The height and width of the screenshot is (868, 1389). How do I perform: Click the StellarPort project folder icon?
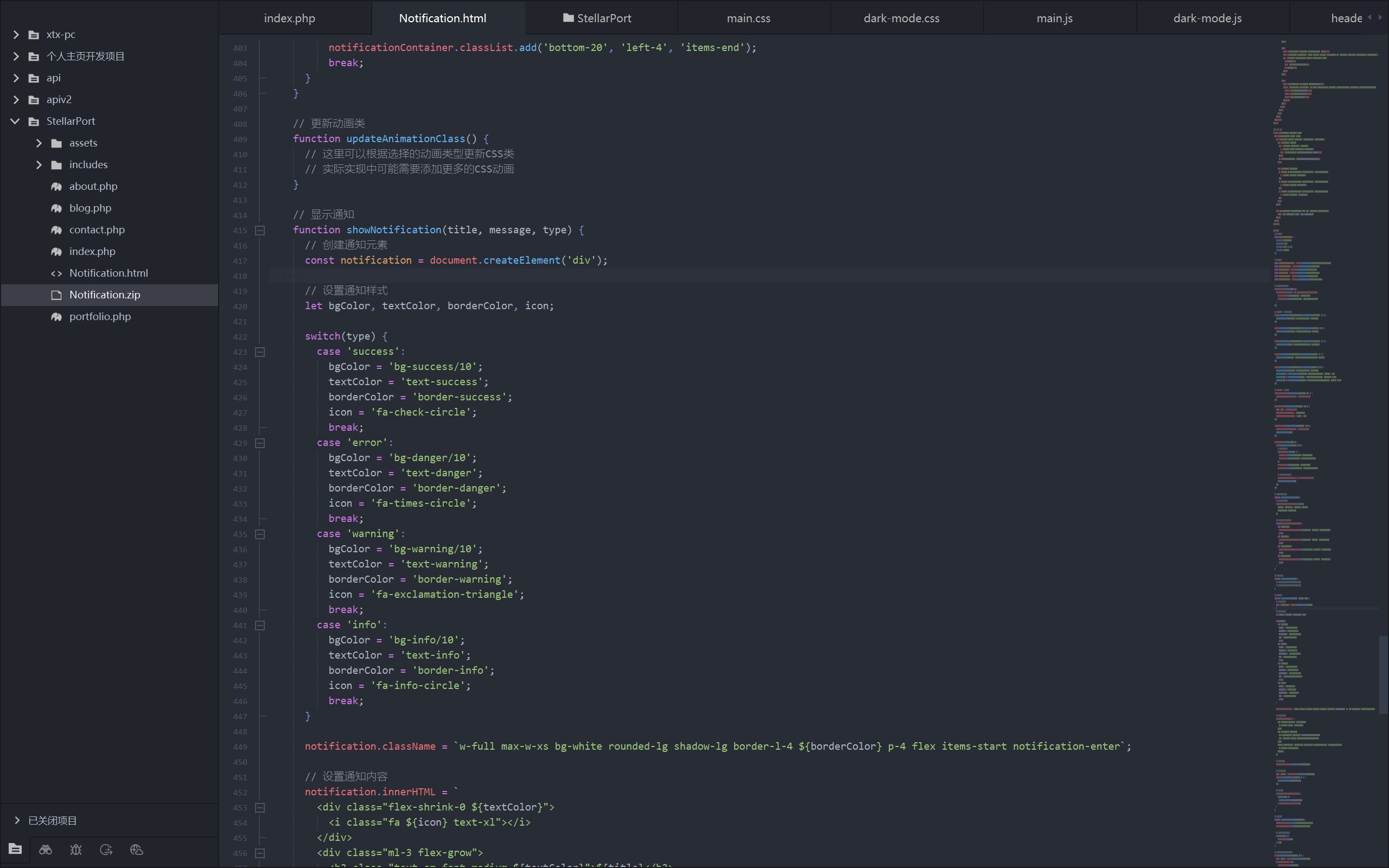point(34,122)
